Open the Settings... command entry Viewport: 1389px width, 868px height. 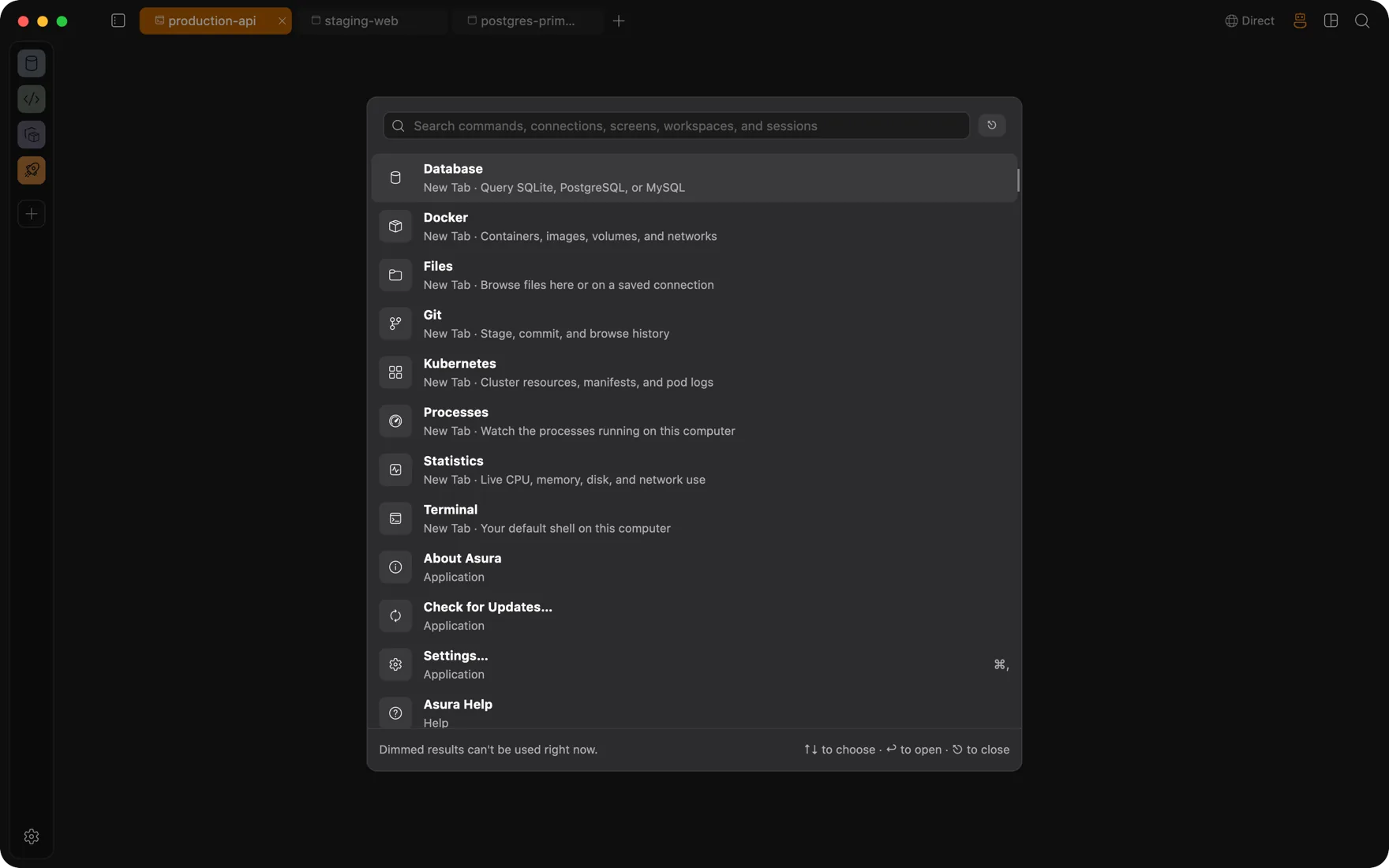tap(694, 664)
